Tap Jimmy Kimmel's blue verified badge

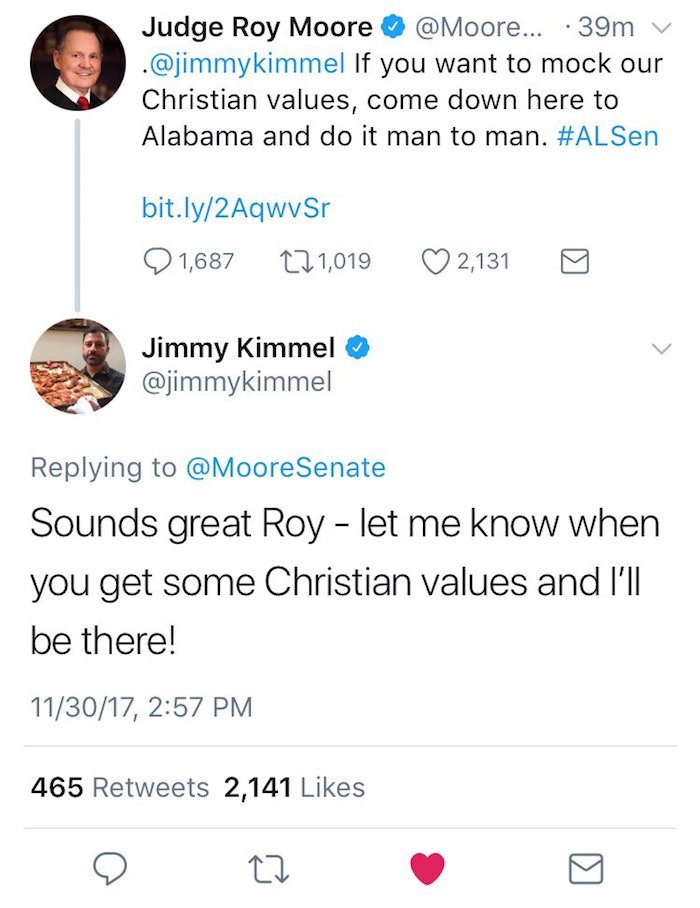tap(358, 348)
